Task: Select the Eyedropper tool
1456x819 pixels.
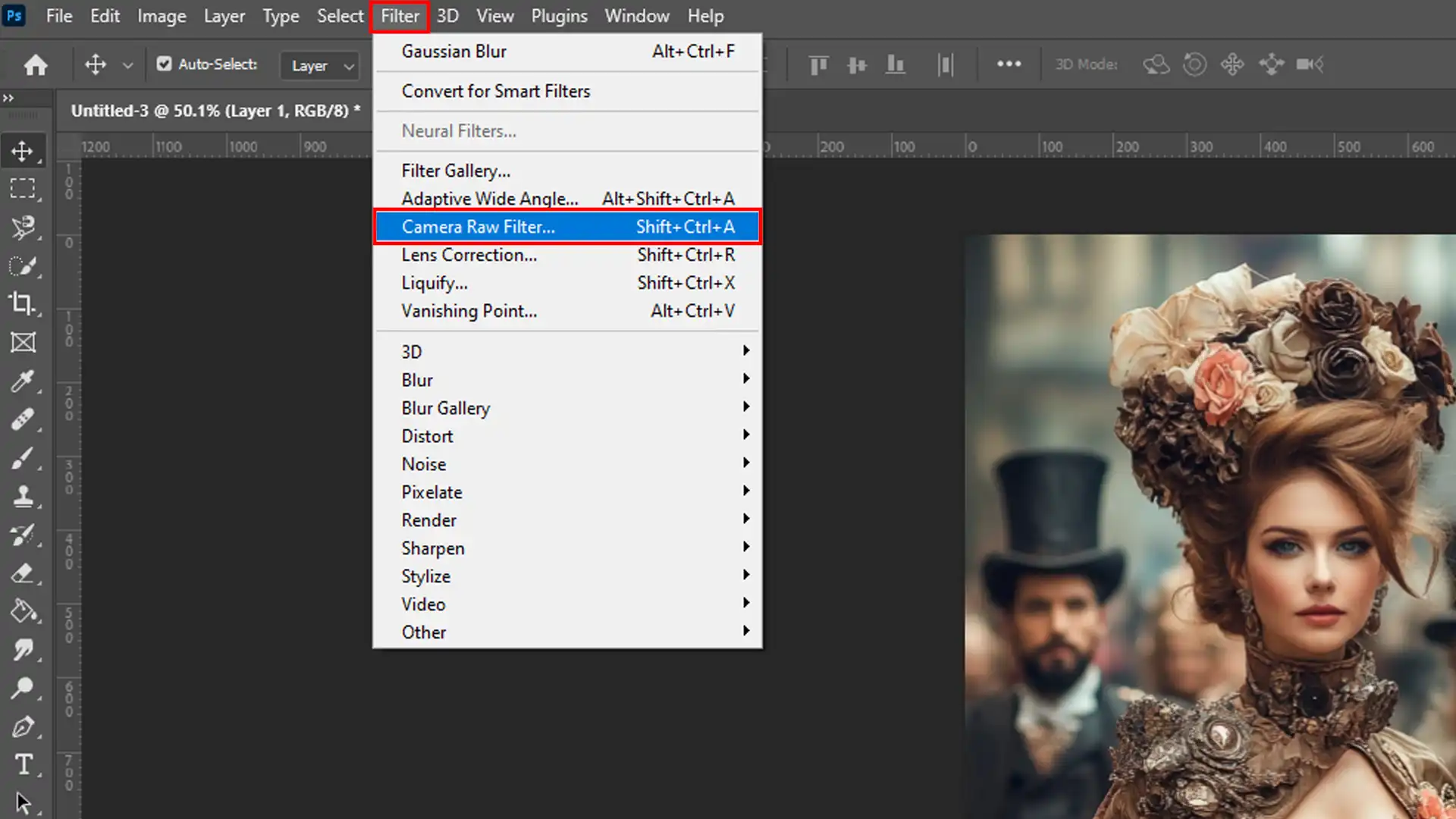Action: [x=23, y=381]
